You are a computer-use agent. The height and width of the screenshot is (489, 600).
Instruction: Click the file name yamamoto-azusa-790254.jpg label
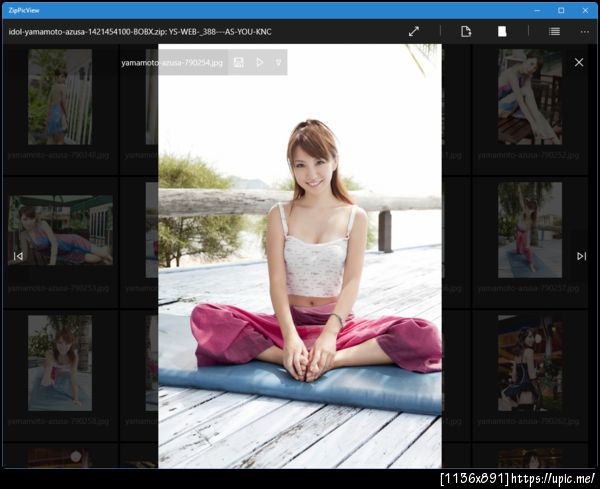(172, 63)
